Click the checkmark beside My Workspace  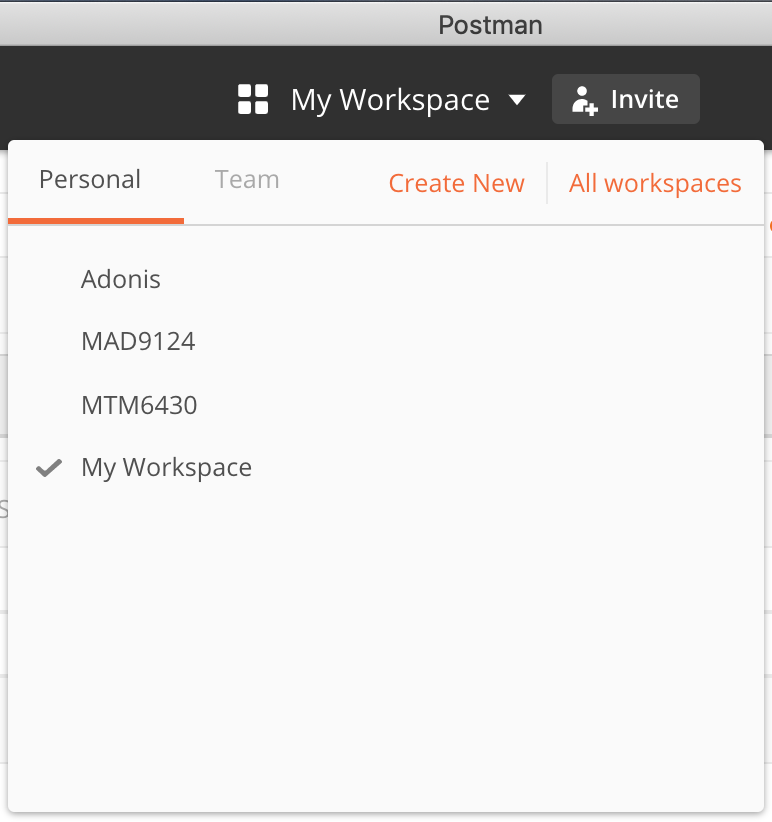49,468
